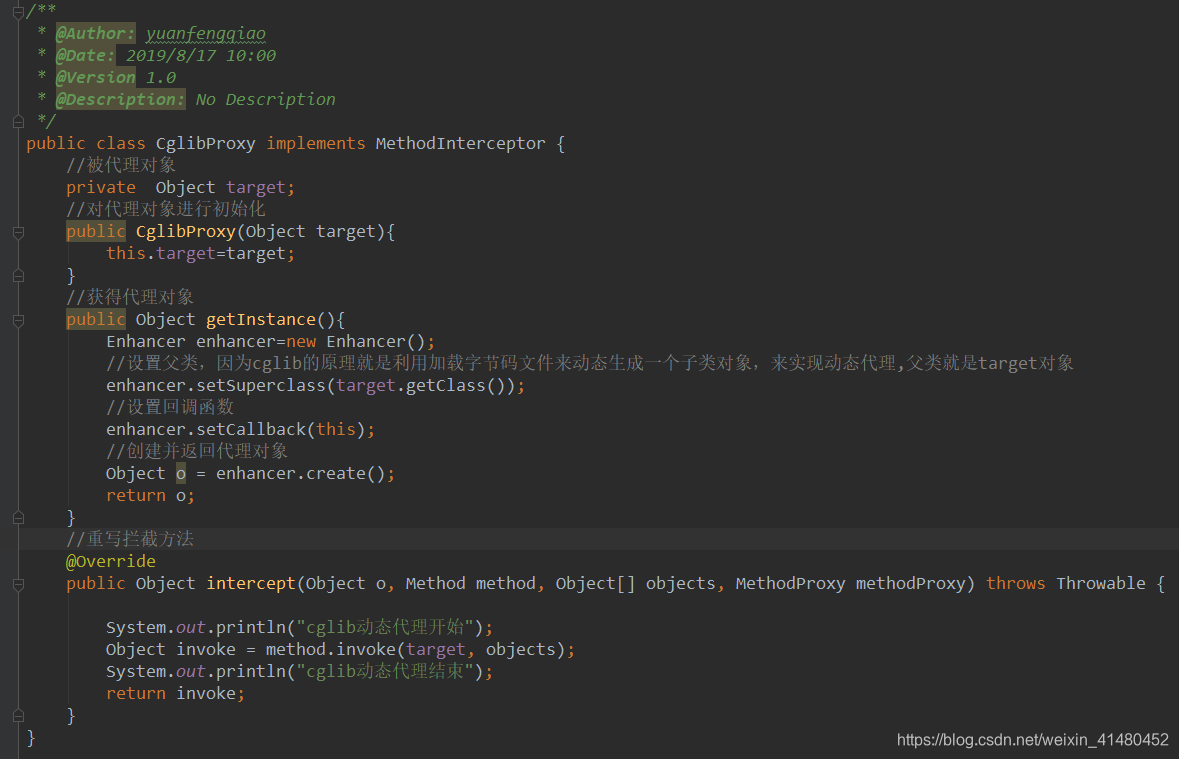Click the comment "//对代理对象进行初始化"
The height and width of the screenshot is (759, 1179).
coord(165,209)
